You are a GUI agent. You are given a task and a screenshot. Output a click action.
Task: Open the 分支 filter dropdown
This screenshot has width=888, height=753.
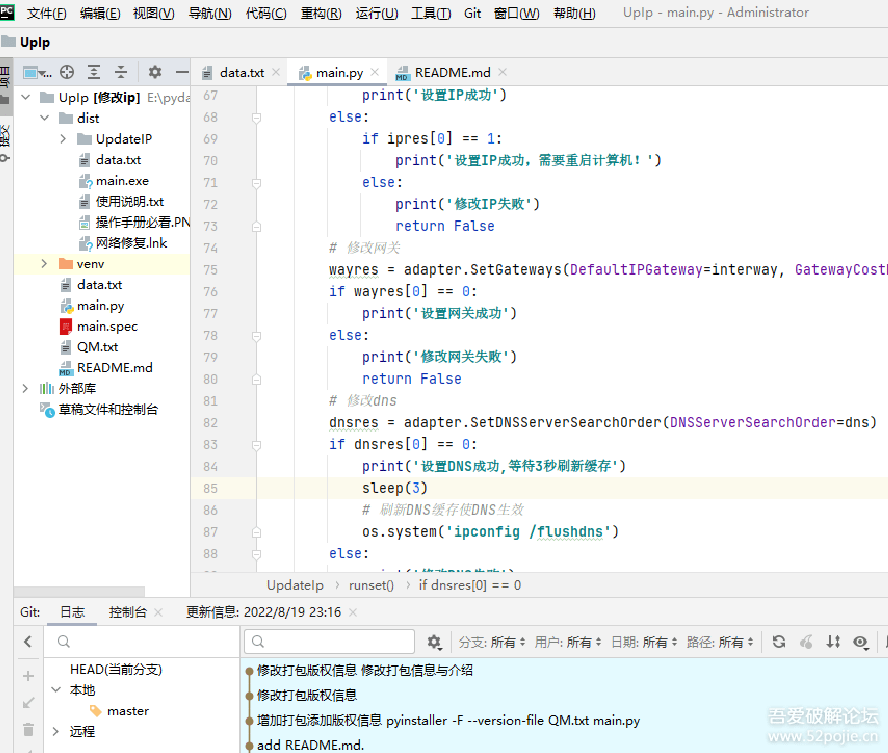tap(492, 642)
